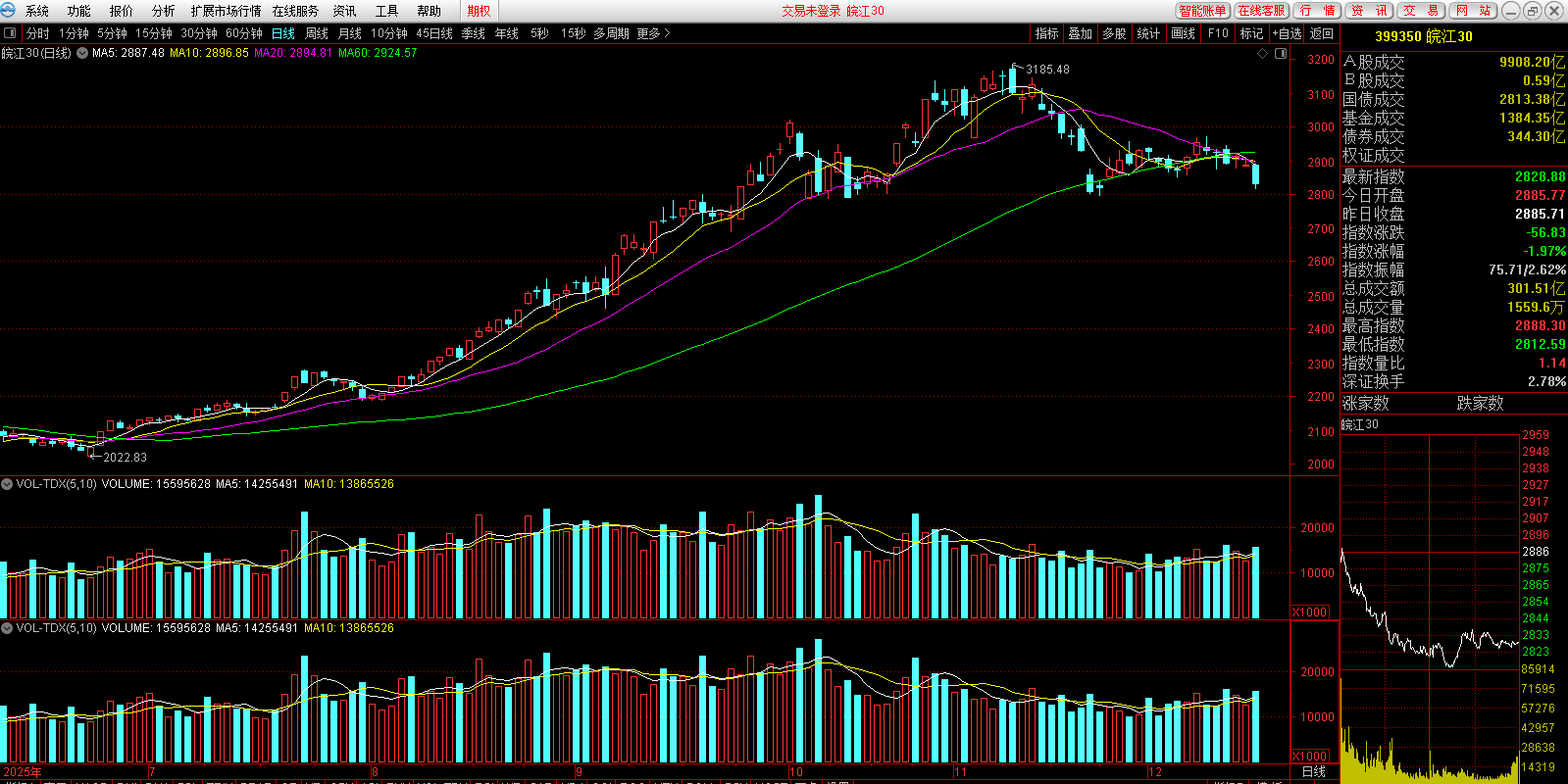Screen dimensions: 1568x784
Task: Open the 在线客服 link
Action: point(1261,11)
